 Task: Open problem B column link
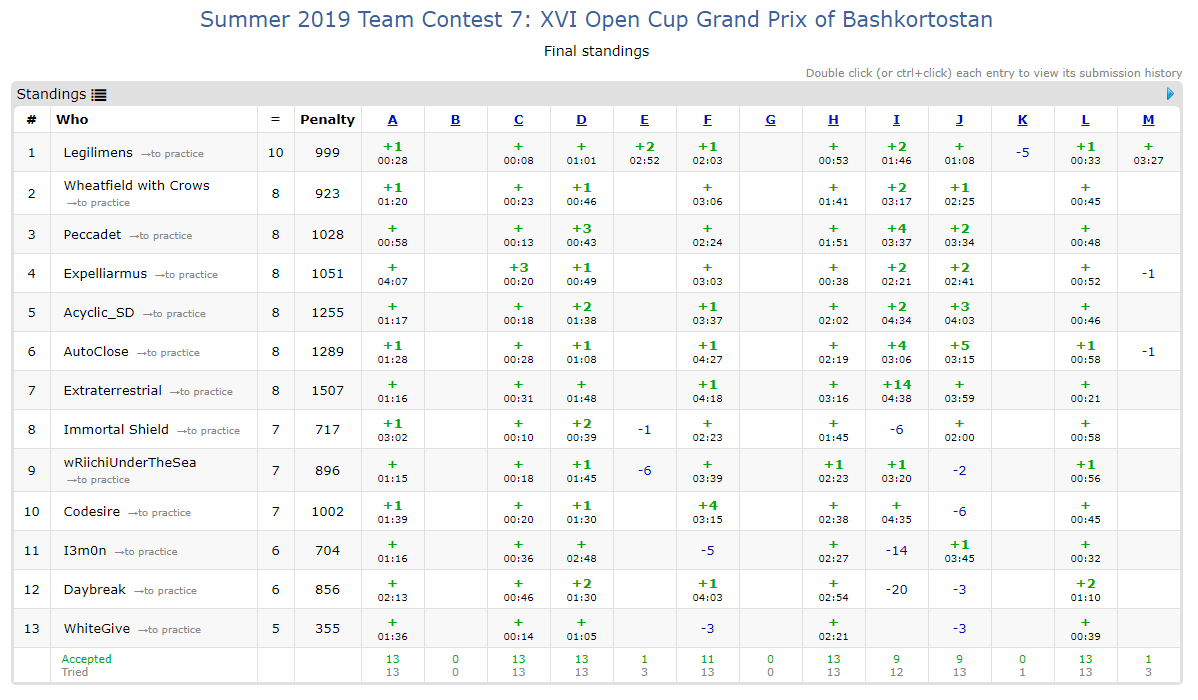pos(455,120)
